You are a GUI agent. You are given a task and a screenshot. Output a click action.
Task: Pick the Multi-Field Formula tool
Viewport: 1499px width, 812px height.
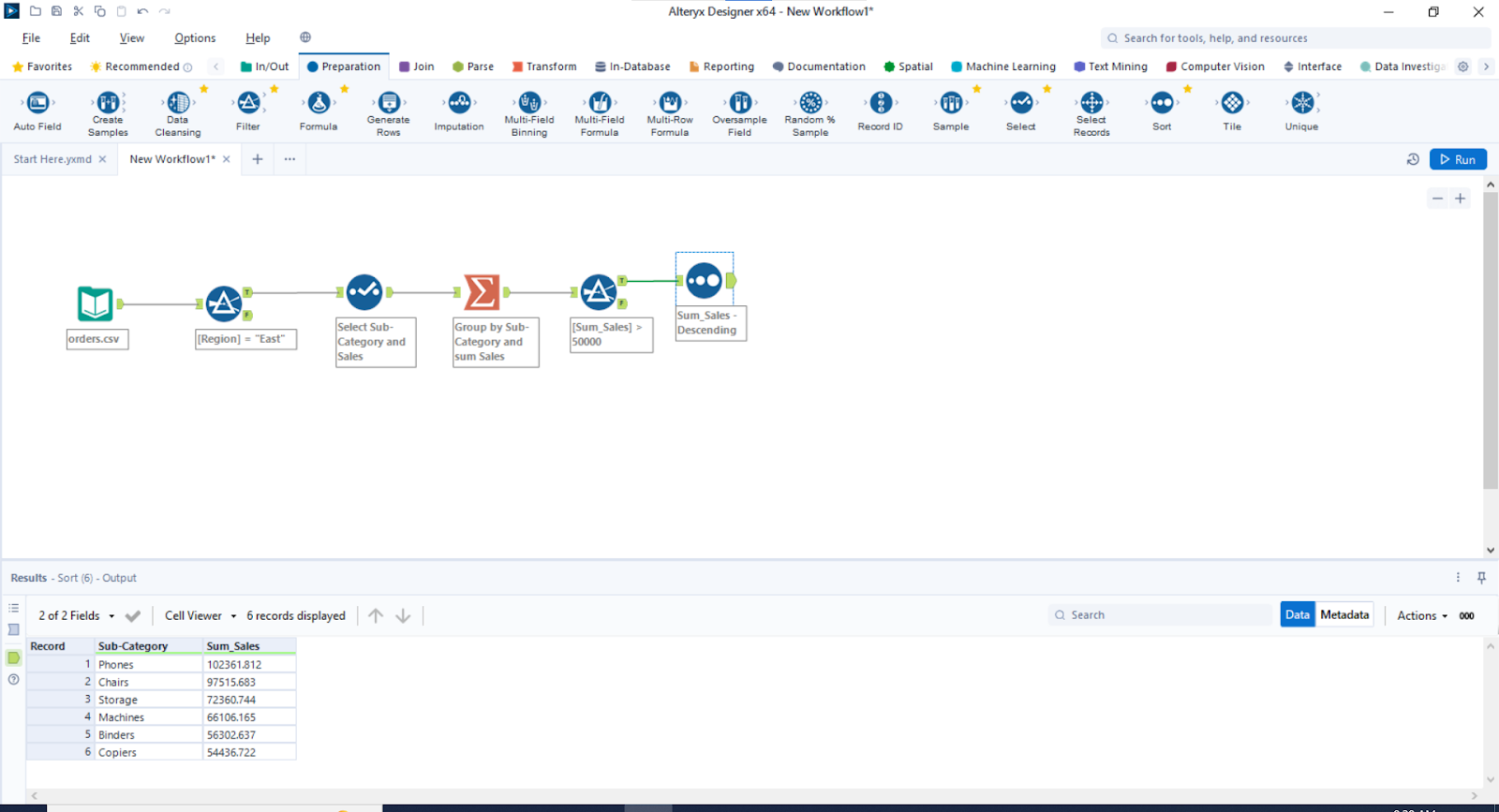pos(600,113)
